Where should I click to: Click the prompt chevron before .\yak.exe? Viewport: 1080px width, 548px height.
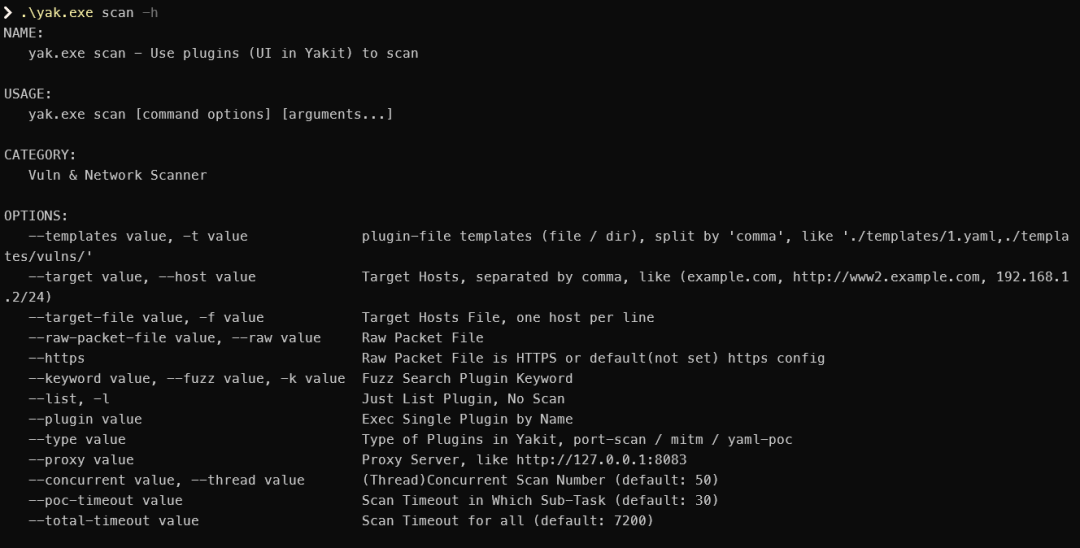[x=8, y=12]
